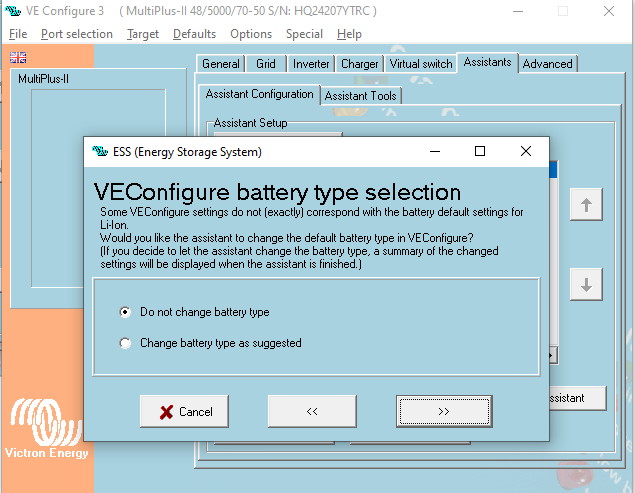Click the Victron Energy logo
This screenshot has width=635, height=493.
[x=48, y=430]
